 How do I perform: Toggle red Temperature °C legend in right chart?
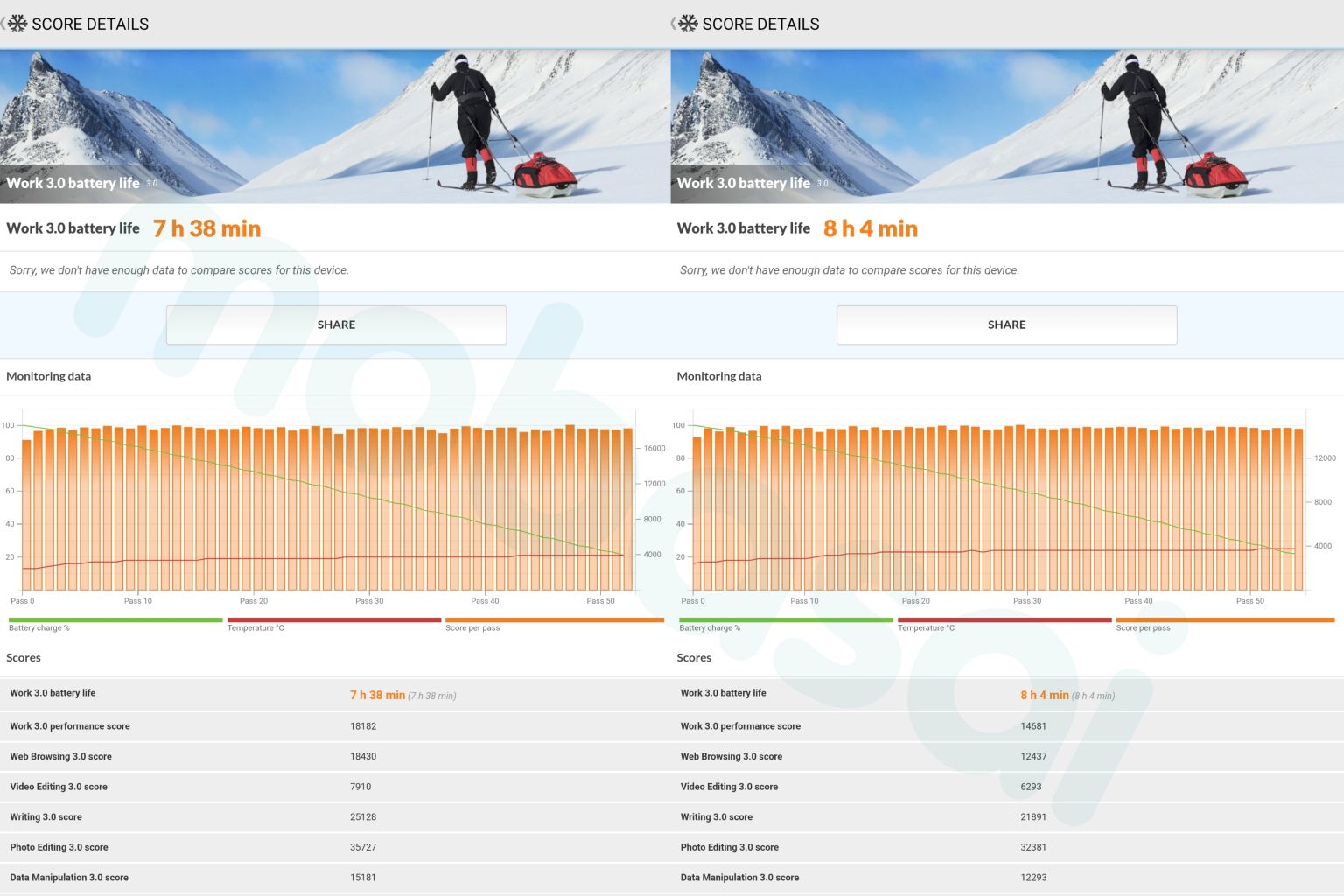[1004, 623]
